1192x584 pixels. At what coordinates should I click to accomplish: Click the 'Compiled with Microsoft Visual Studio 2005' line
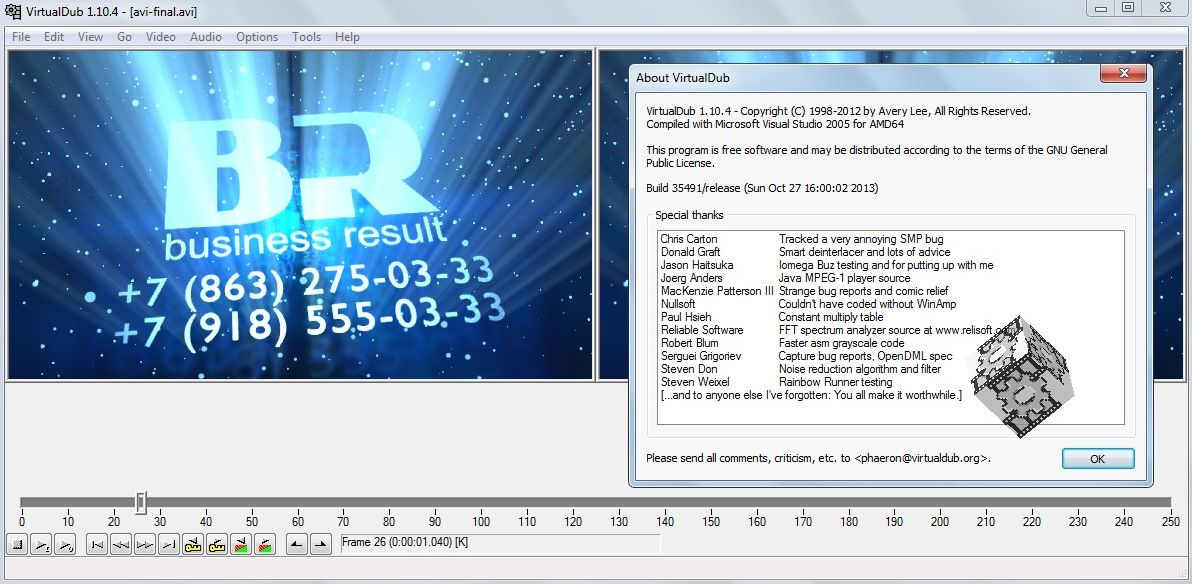[x=775, y=124]
